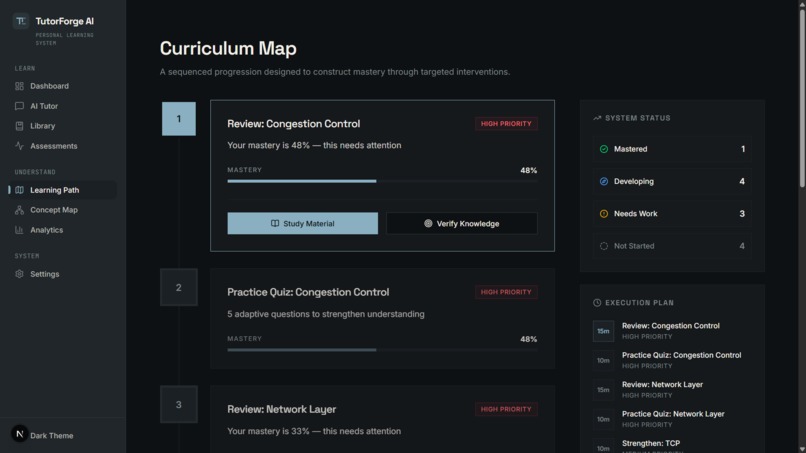
Task: Go to AI Tutor section
Action: (63, 106)
